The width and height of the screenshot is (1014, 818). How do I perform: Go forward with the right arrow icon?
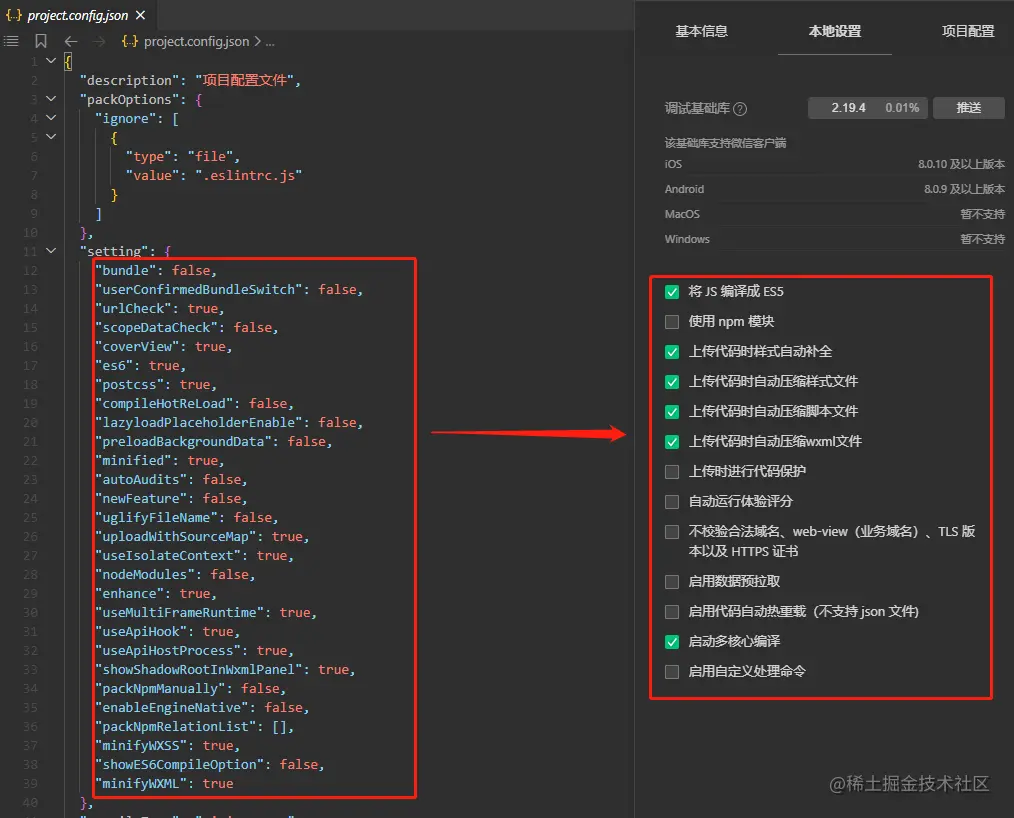(98, 41)
